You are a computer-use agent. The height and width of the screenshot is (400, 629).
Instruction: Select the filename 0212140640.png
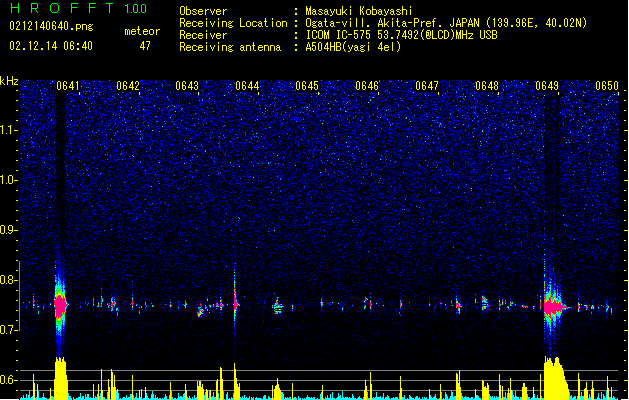[51, 26]
